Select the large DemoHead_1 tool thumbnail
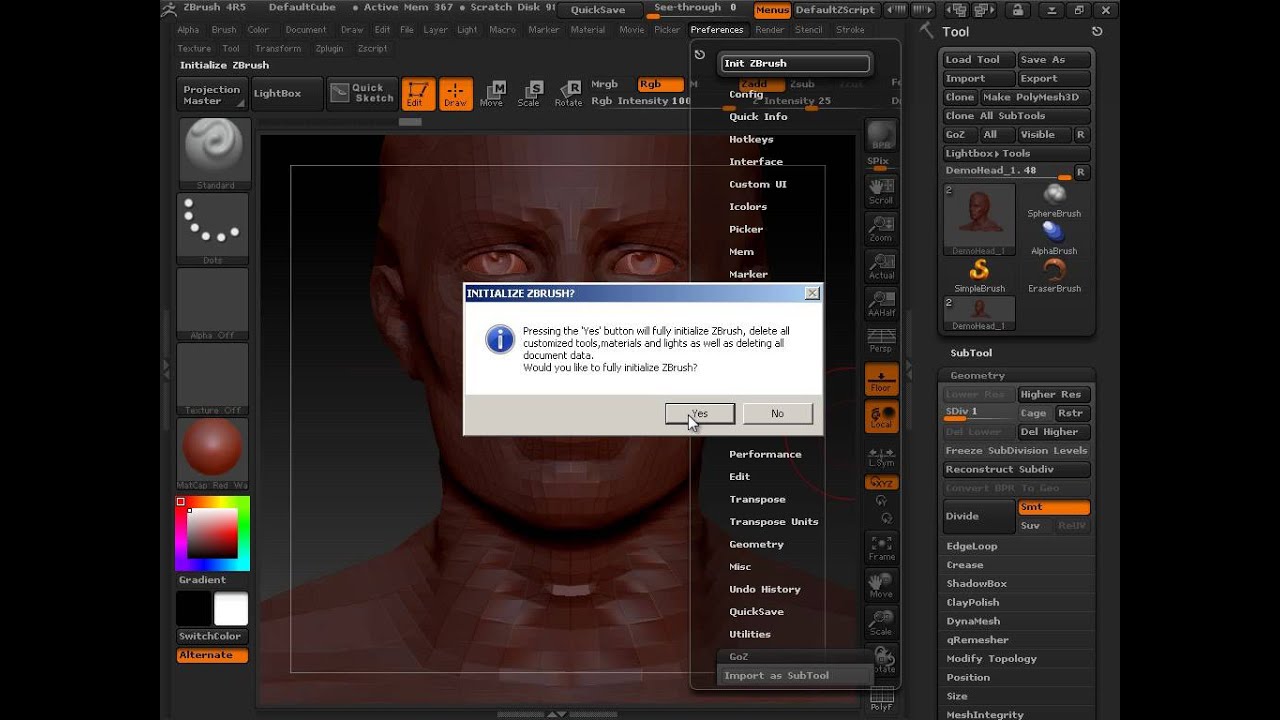 point(979,219)
